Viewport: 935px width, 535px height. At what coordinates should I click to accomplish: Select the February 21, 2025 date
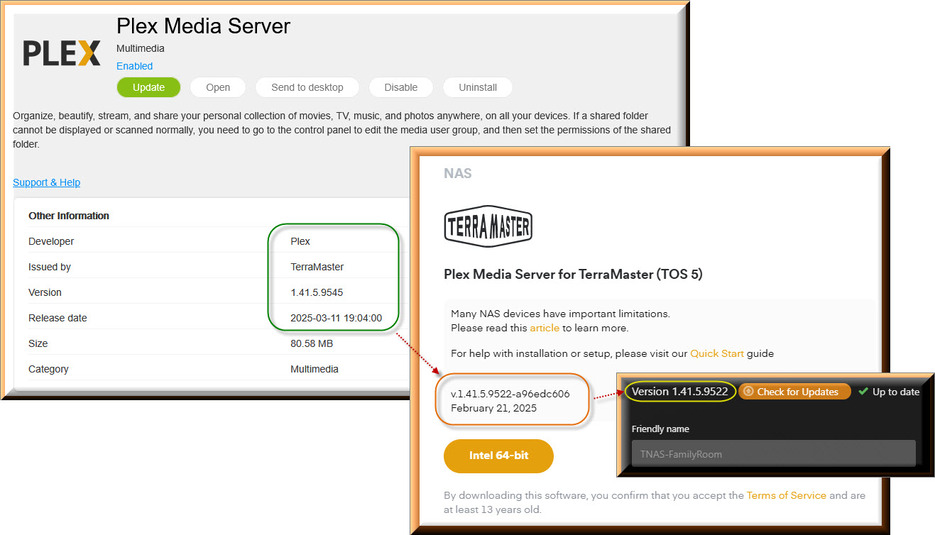[493, 409]
